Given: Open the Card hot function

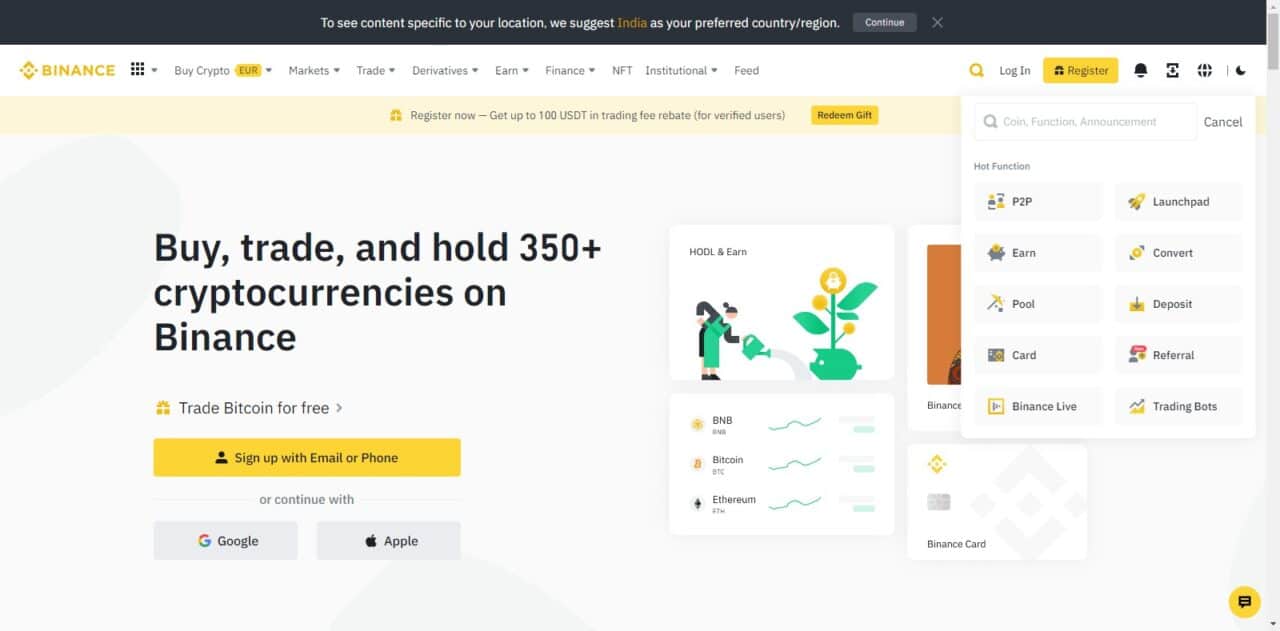Looking at the screenshot, I should [x=1038, y=355].
